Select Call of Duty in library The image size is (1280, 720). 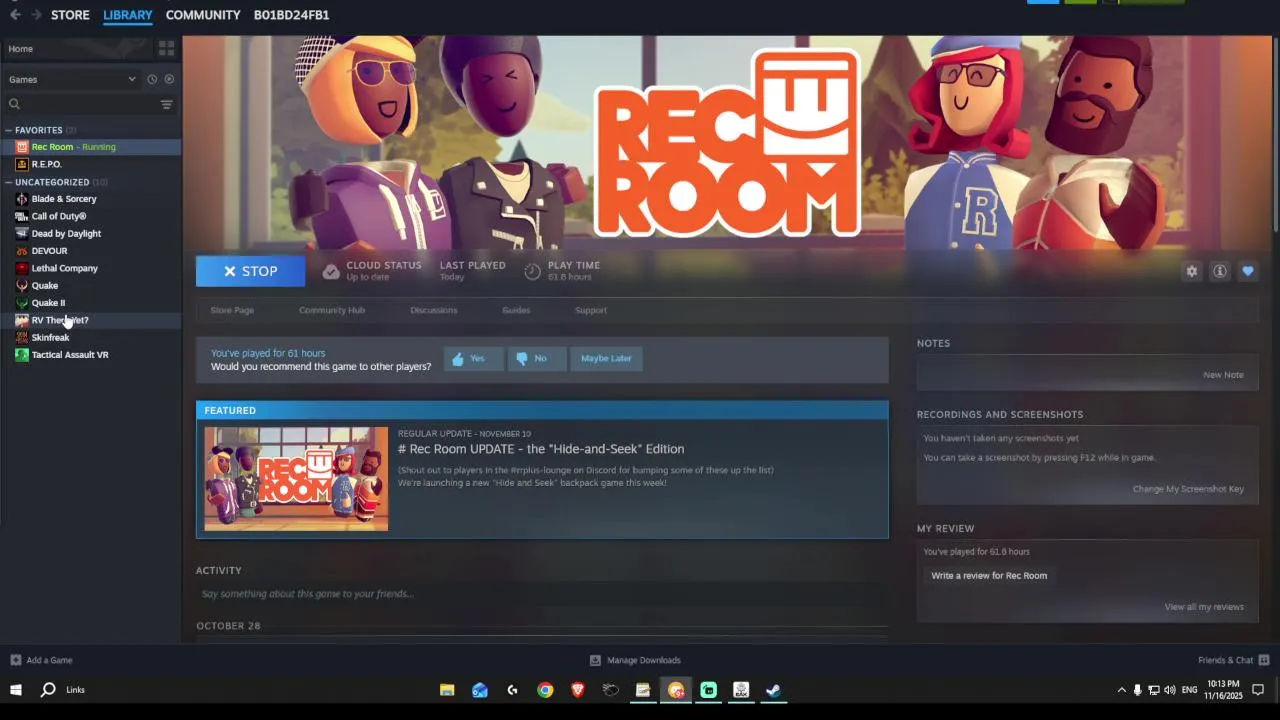90,216
